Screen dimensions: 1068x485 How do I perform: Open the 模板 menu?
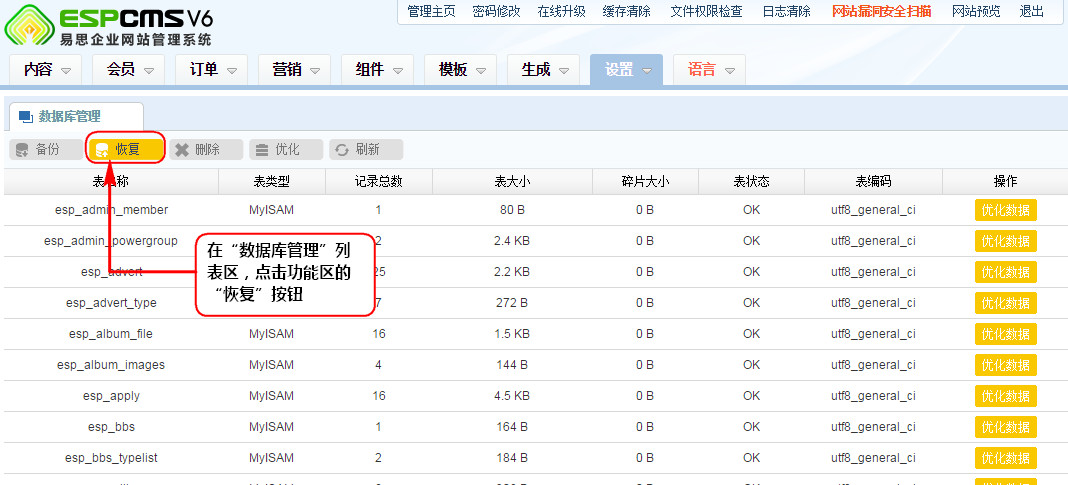(461, 69)
